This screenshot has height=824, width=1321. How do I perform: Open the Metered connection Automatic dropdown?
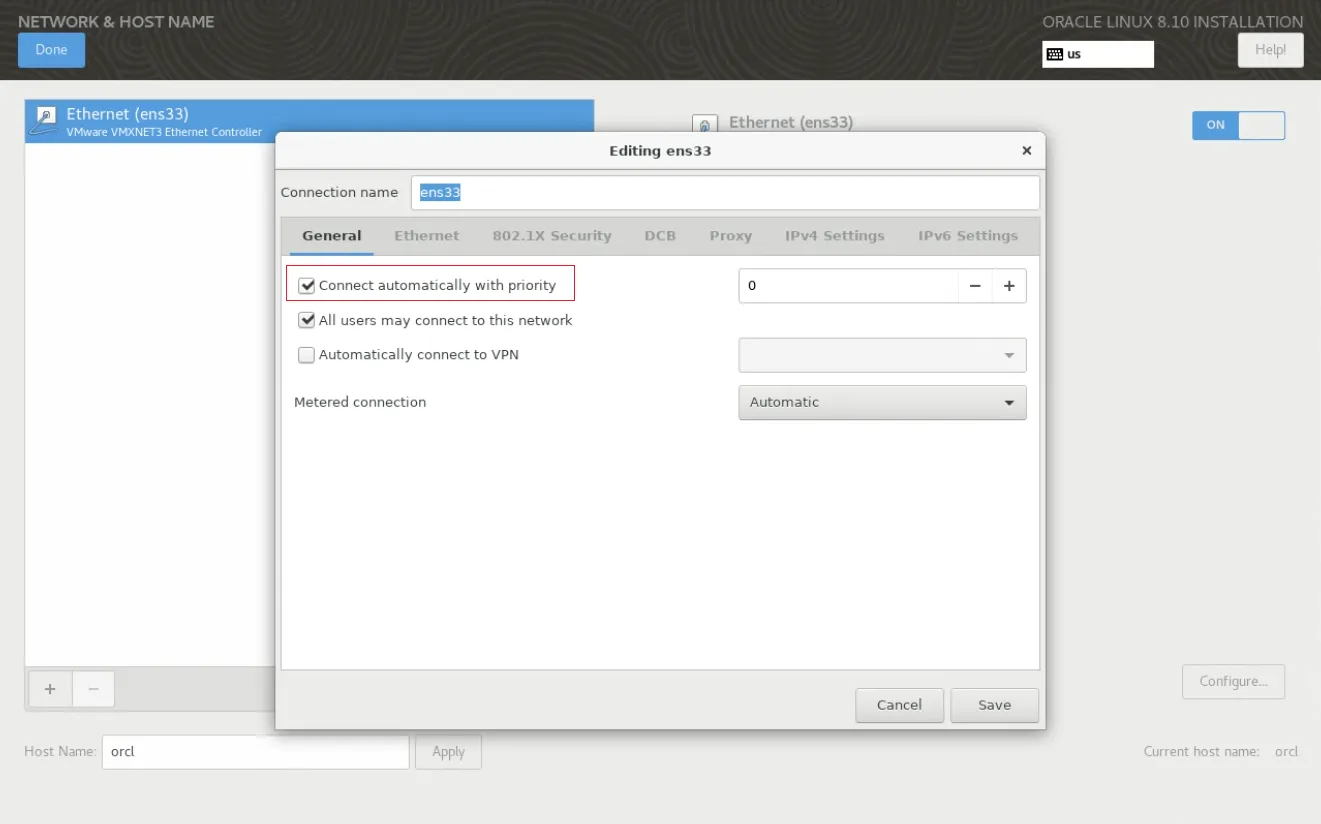tap(881, 403)
